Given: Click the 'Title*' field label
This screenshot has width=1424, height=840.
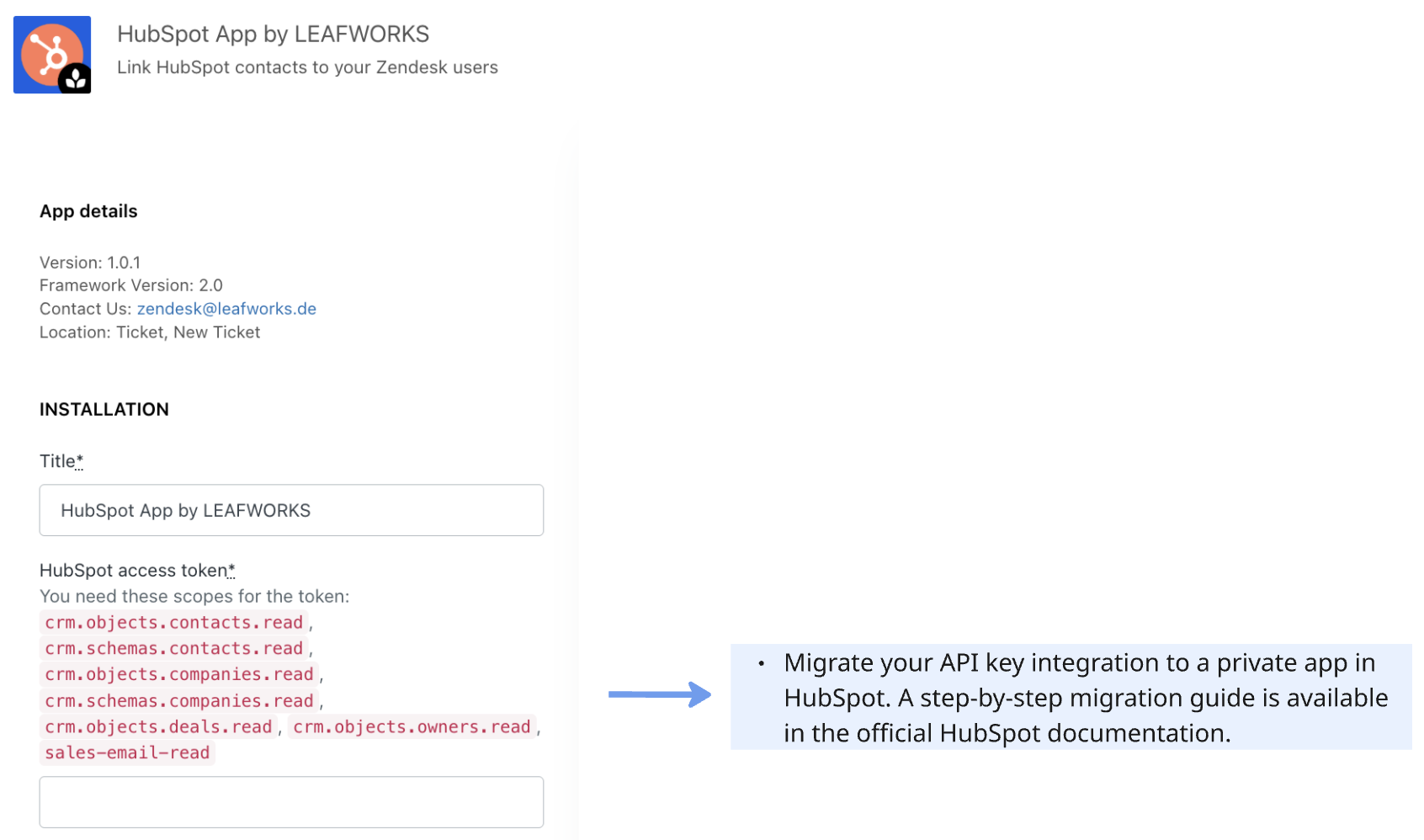Looking at the screenshot, I should point(61,461).
